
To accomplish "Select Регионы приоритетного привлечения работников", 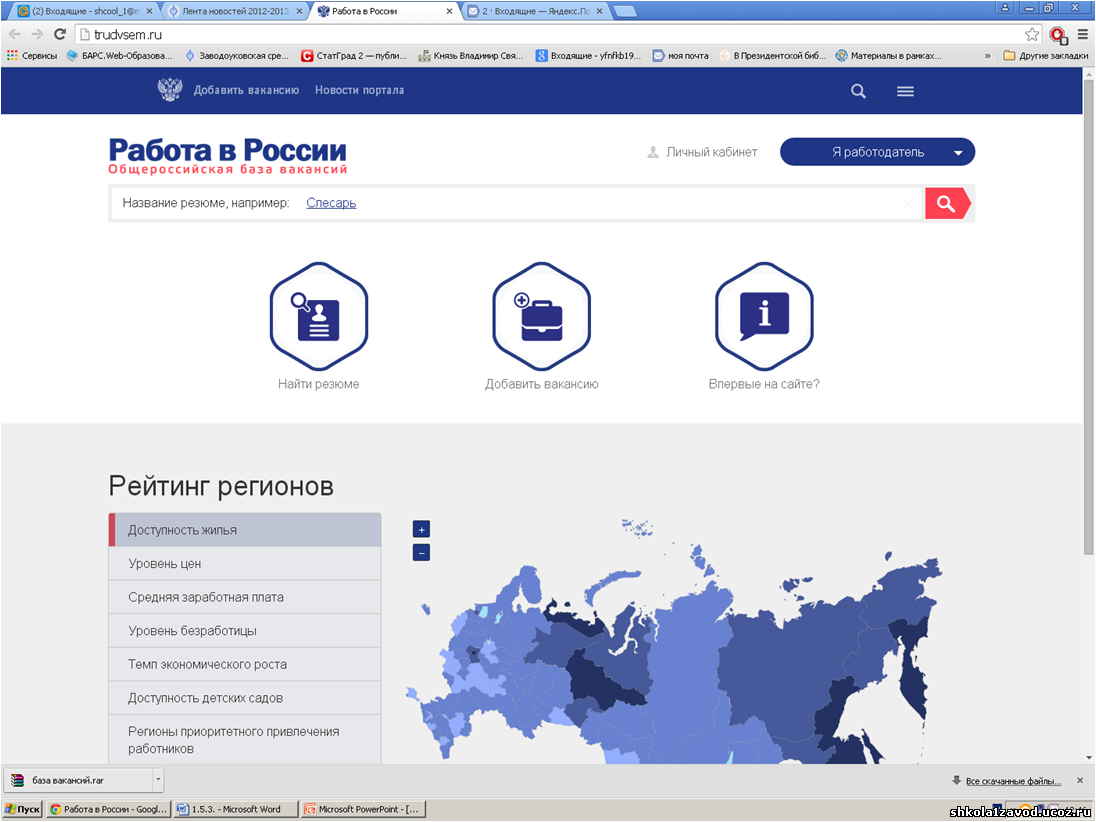I will coord(245,740).
